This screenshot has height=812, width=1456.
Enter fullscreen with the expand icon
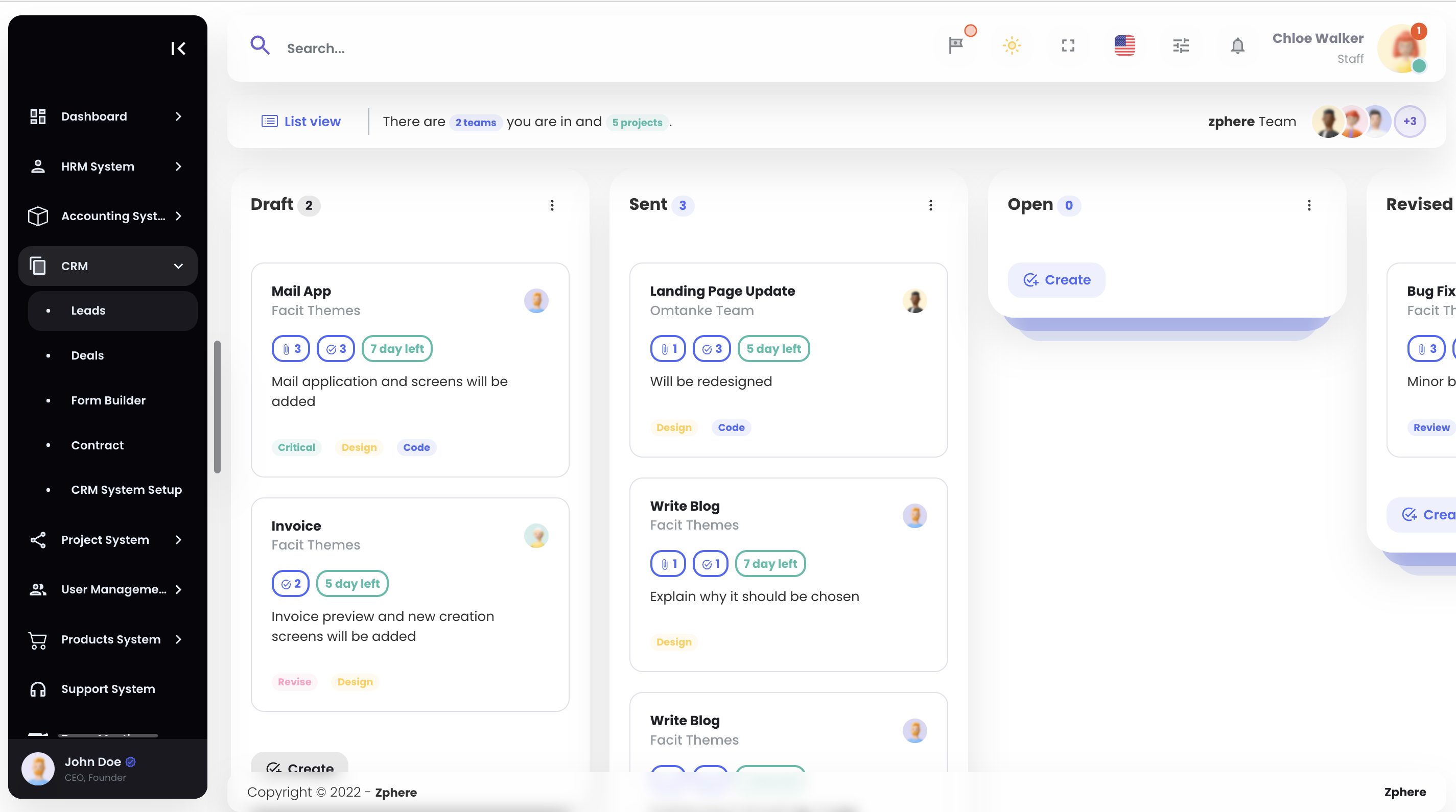tap(1068, 45)
